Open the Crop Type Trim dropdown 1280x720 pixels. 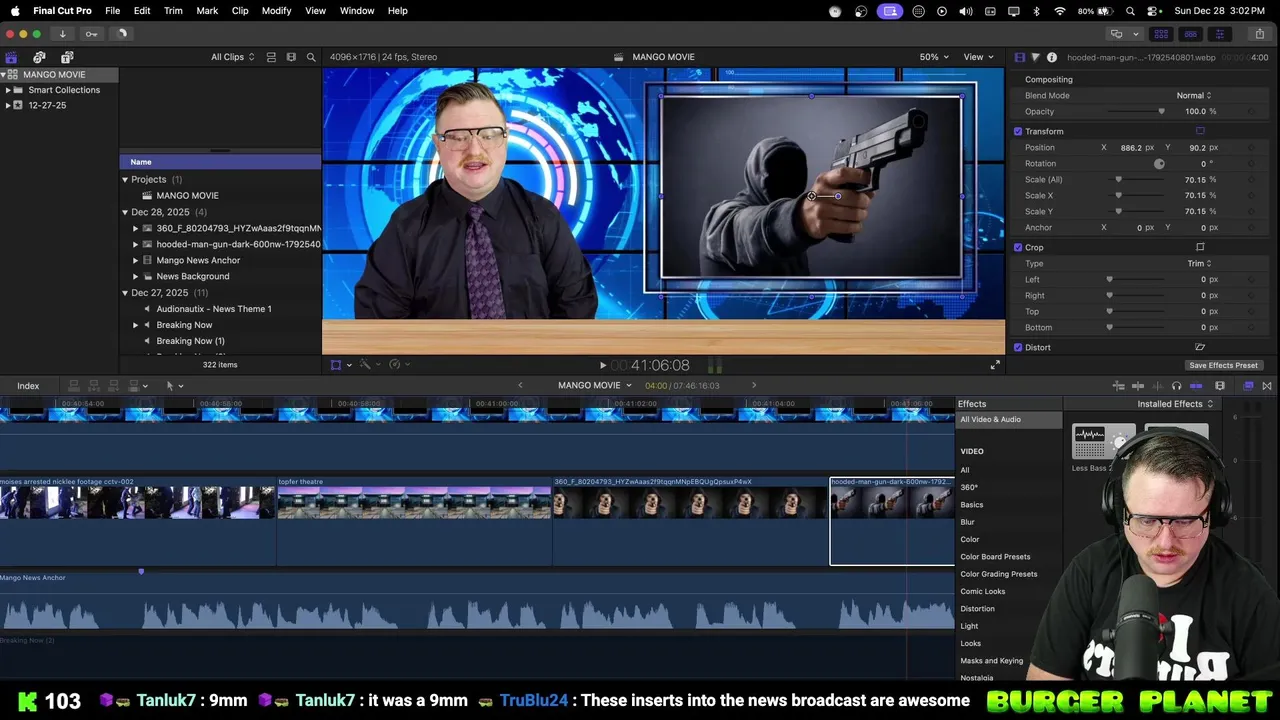click(1199, 263)
